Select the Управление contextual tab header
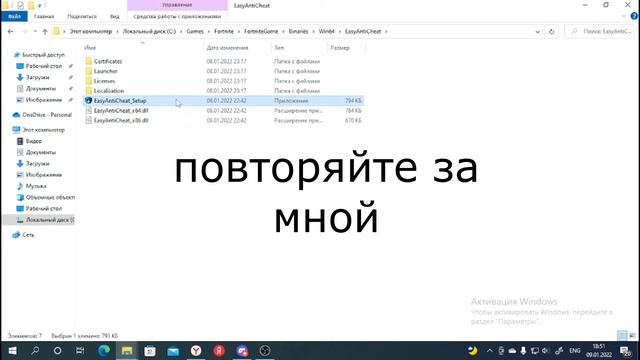Image resolution: width=640 pixels, height=360 pixels. [x=177, y=5]
